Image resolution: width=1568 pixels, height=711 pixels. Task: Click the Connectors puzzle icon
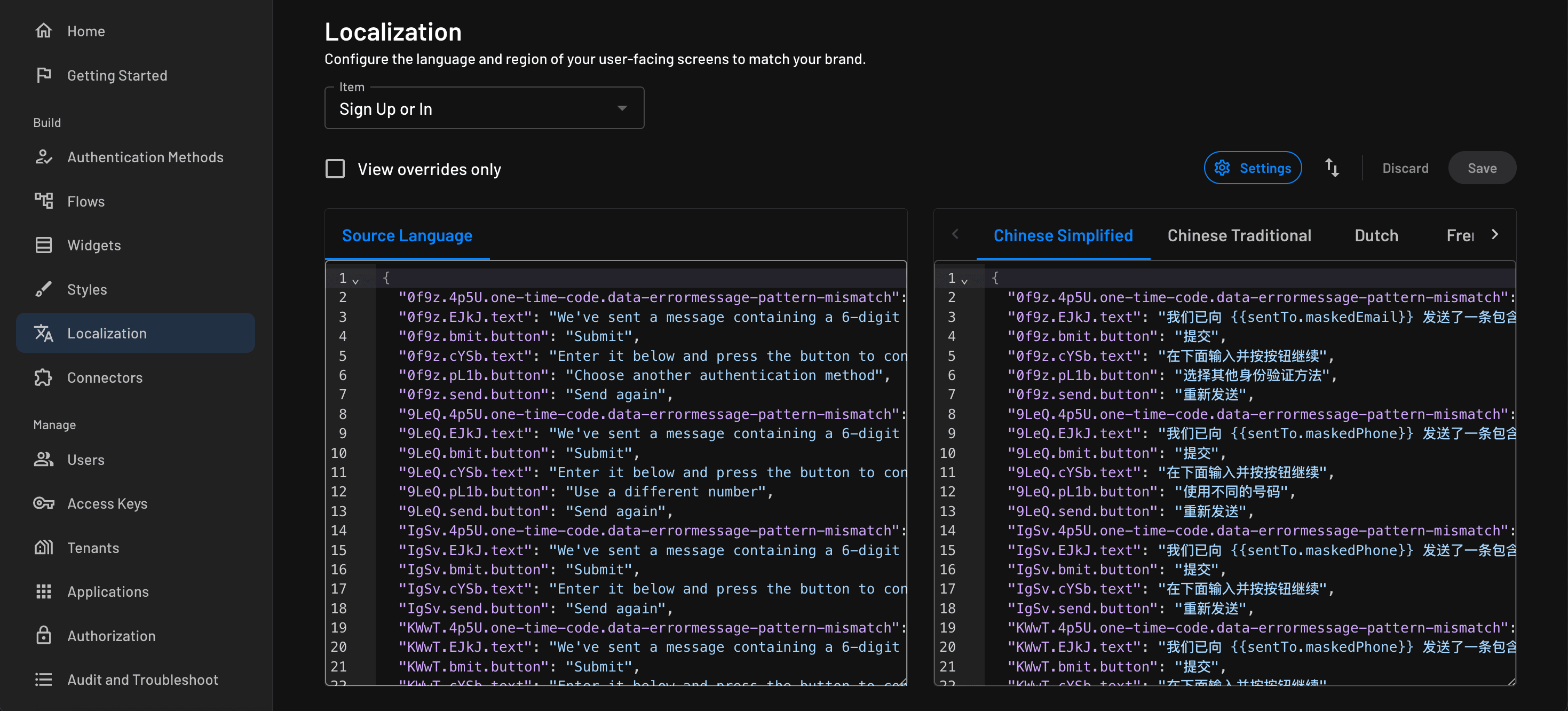point(43,377)
